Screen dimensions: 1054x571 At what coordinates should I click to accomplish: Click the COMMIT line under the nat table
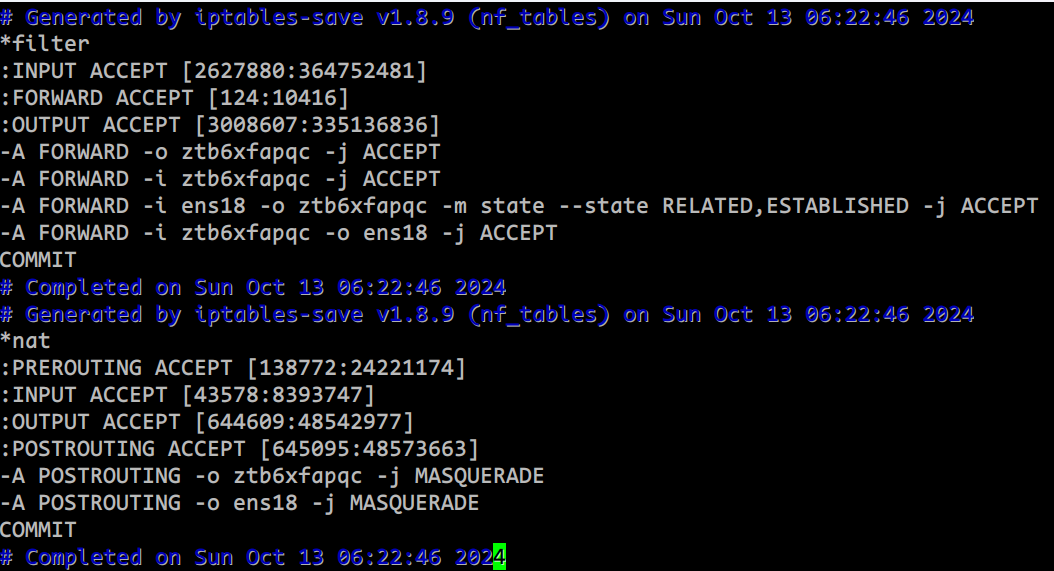tap(39, 530)
